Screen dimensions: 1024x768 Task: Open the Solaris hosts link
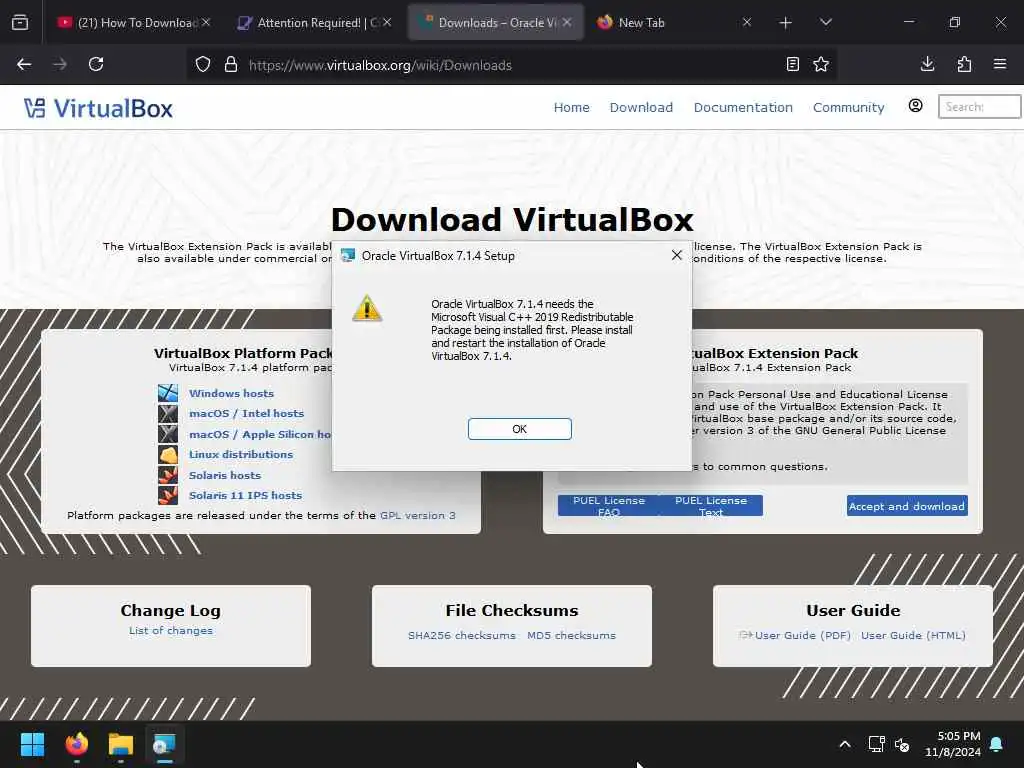click(225, 475)
